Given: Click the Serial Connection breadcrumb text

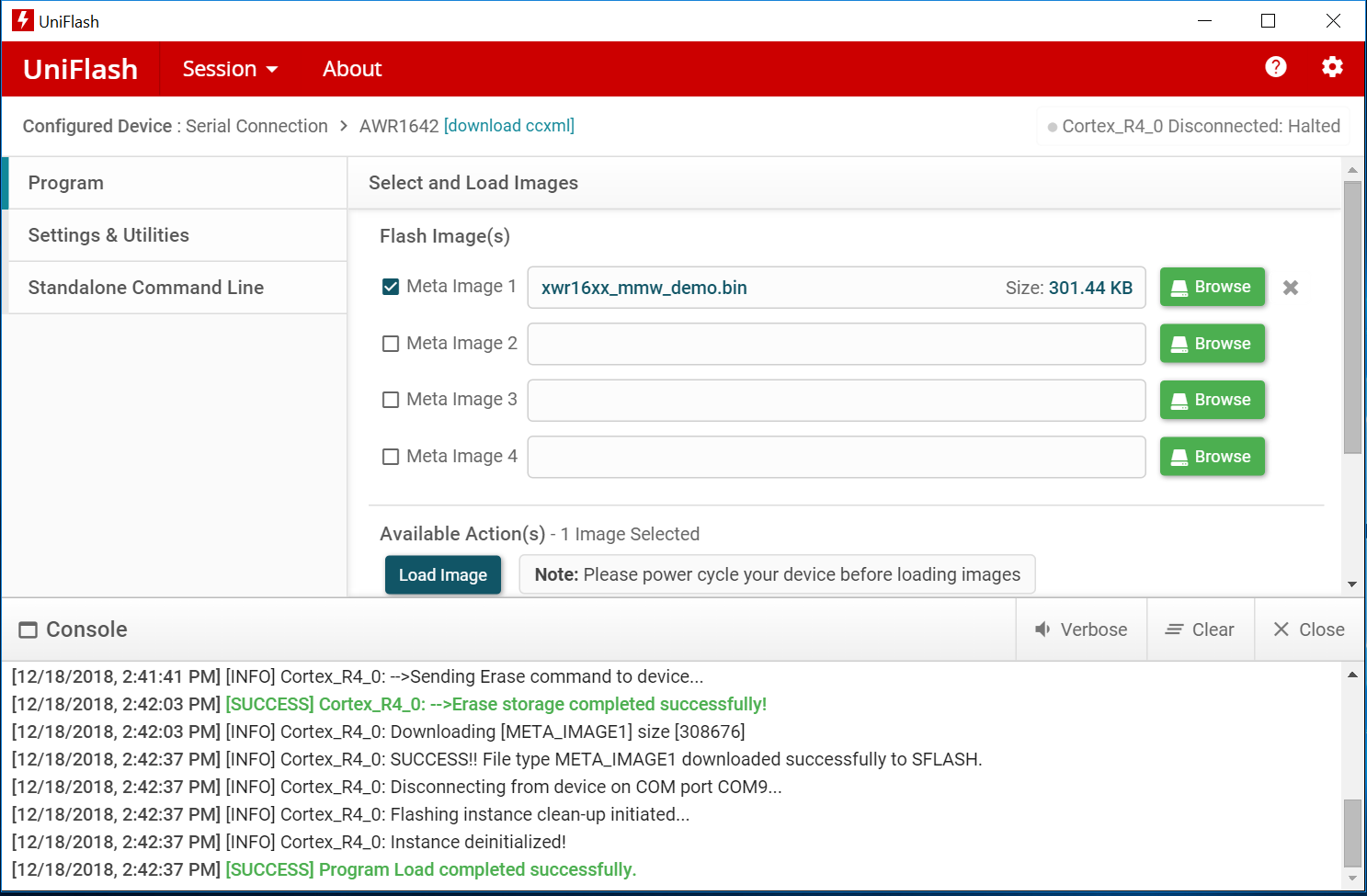Looking at the screenshot, I should 256,126.
